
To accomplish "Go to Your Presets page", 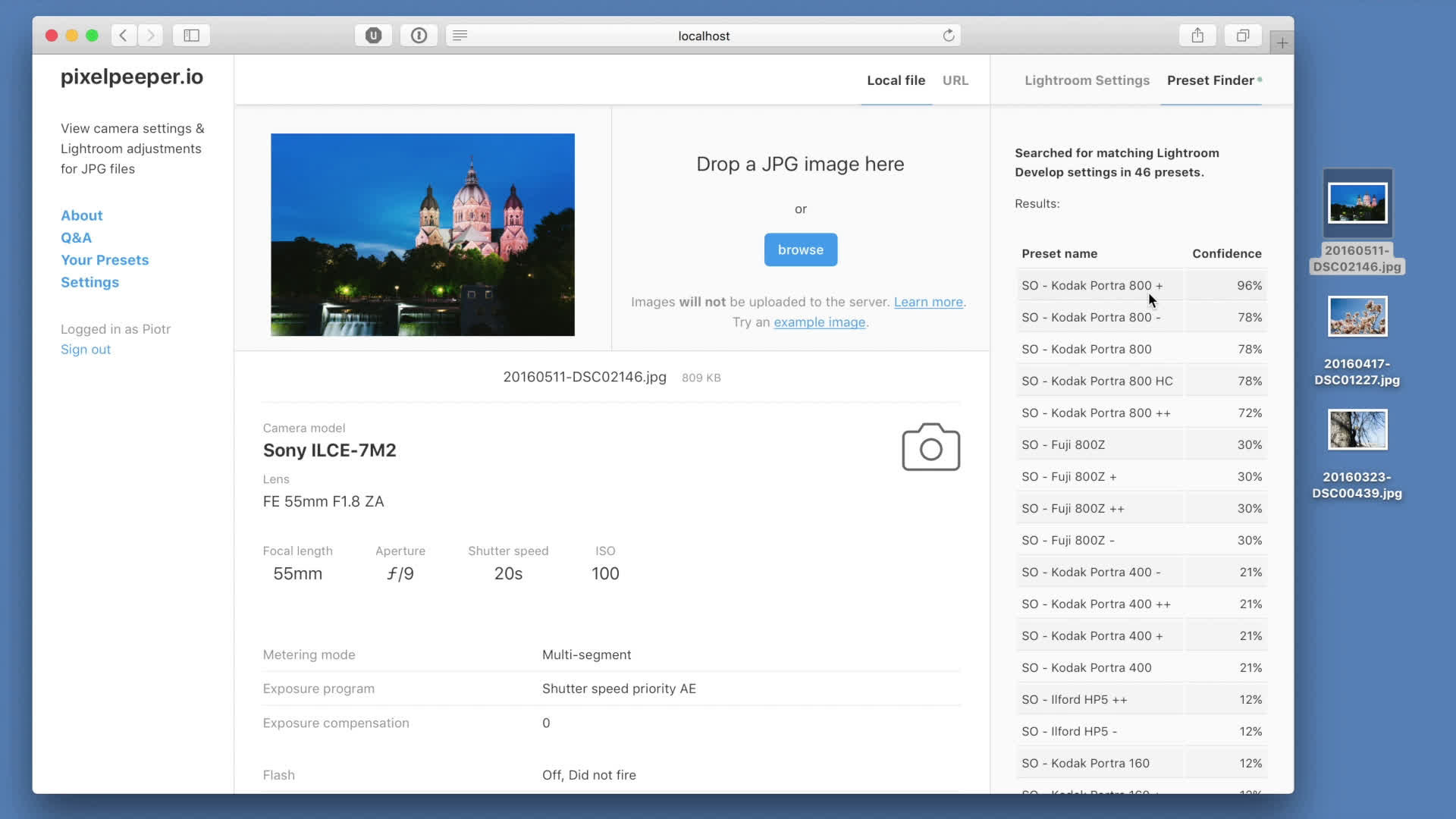I will point(105,260).
